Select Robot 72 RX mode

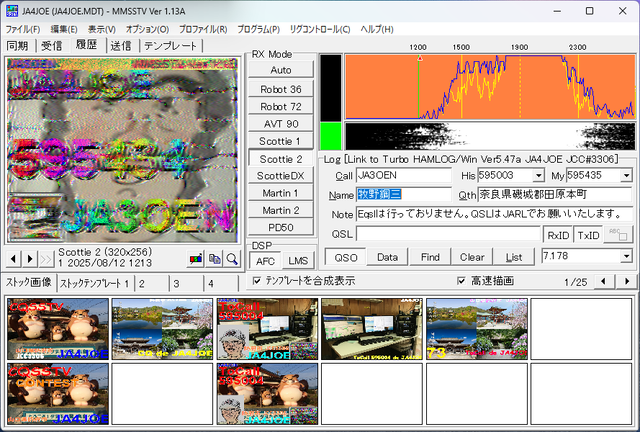click(x=281, y=106)
